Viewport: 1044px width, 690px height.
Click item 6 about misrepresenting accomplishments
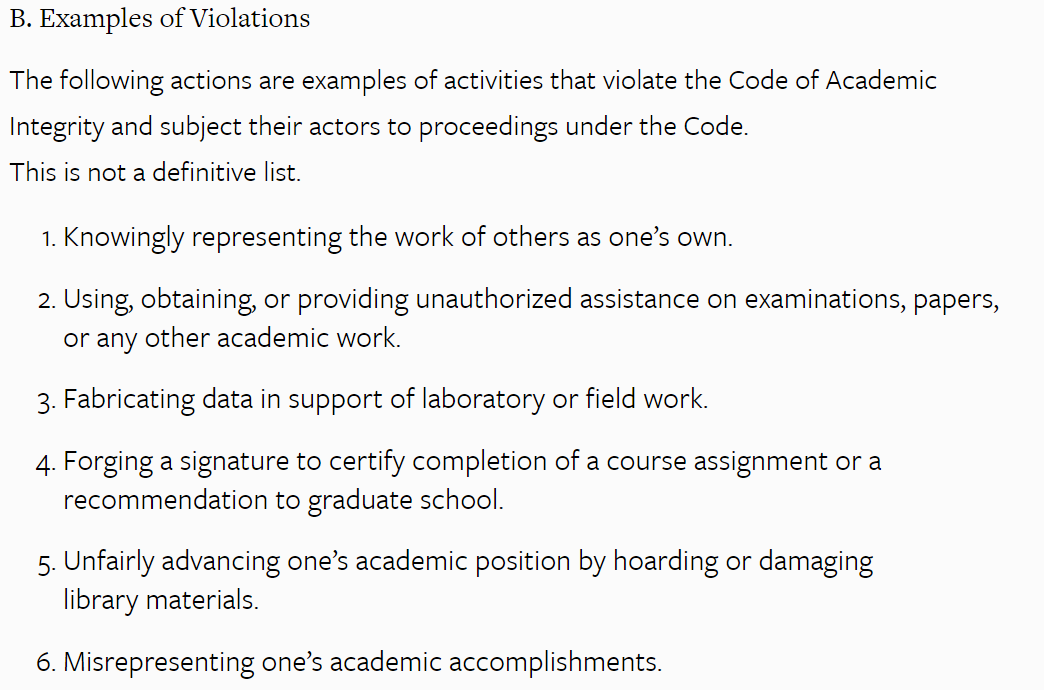(x=362, y=661)
